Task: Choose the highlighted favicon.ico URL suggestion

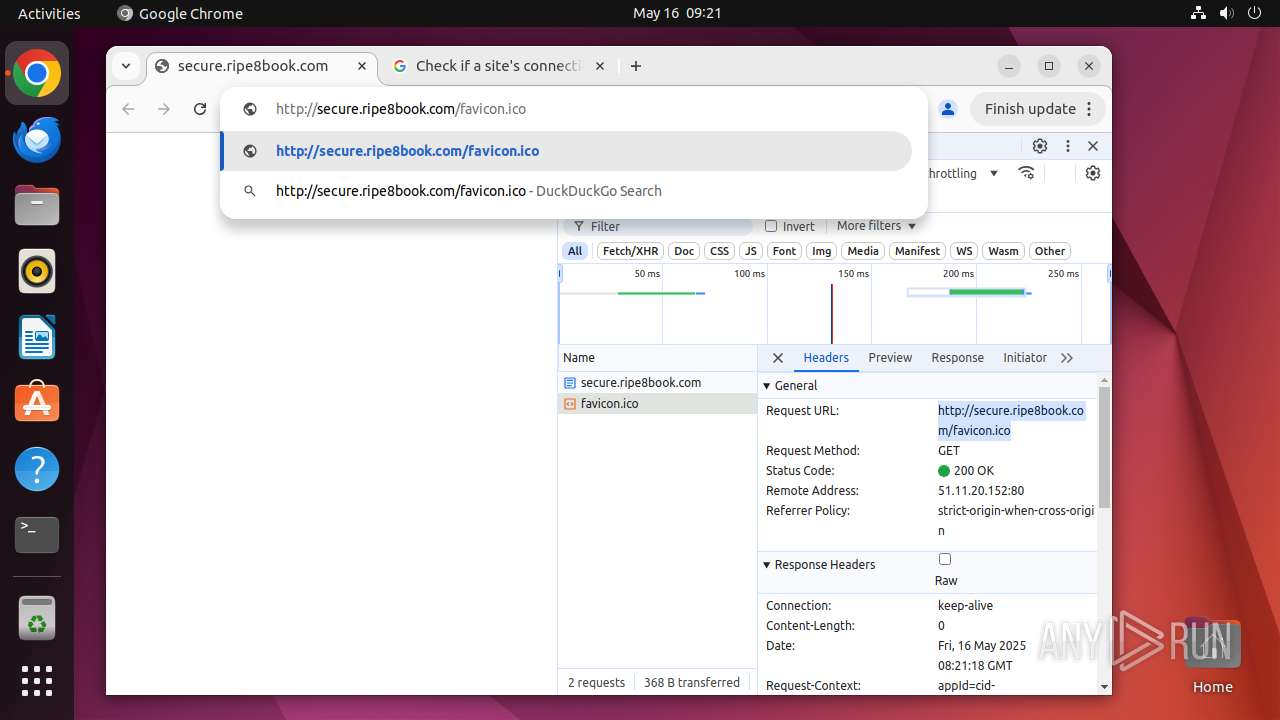Action: [566, 151]
